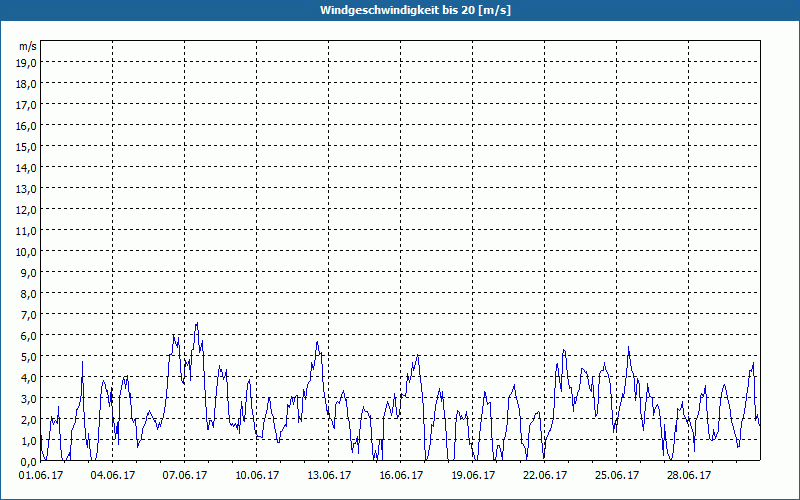The height and width of the screenshot is (500, 800).
Task: Select the 01.06.17 date label
Action: click(41, 476)
